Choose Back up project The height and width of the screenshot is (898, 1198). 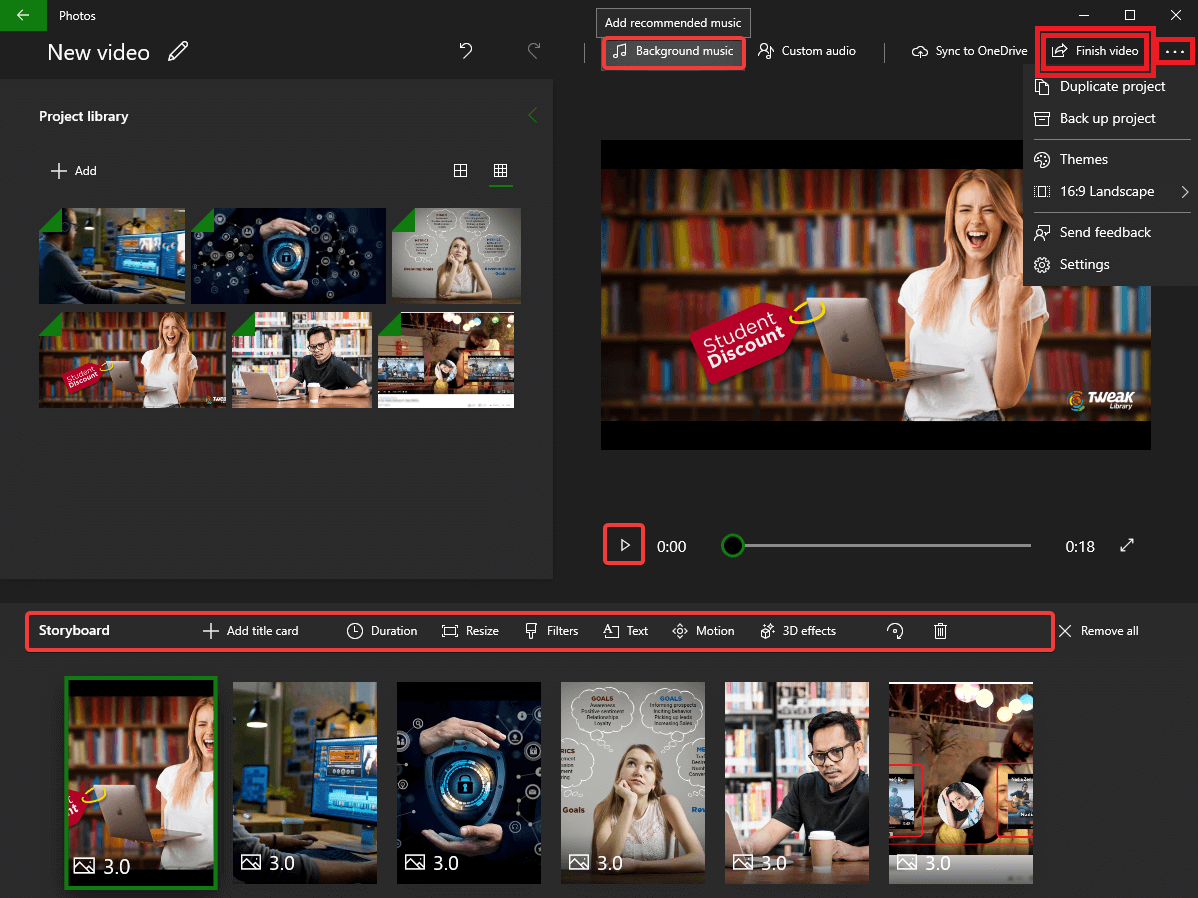[1109, 118]
